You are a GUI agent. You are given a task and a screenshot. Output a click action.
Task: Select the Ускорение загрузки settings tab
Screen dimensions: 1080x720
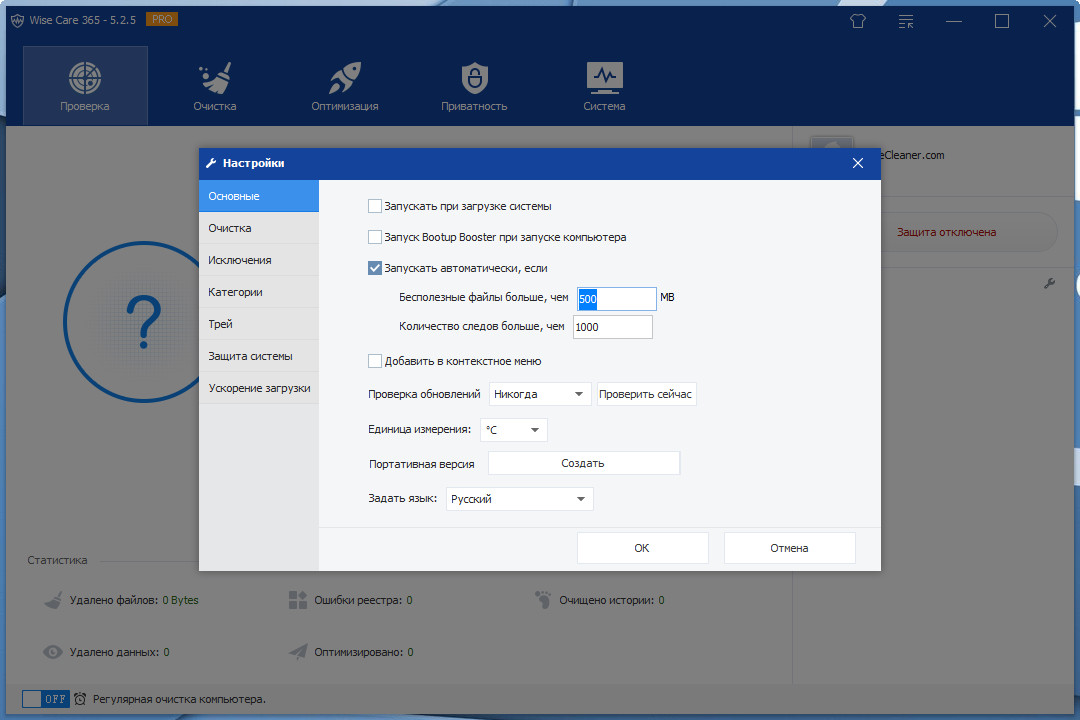(x=259, y=388)
